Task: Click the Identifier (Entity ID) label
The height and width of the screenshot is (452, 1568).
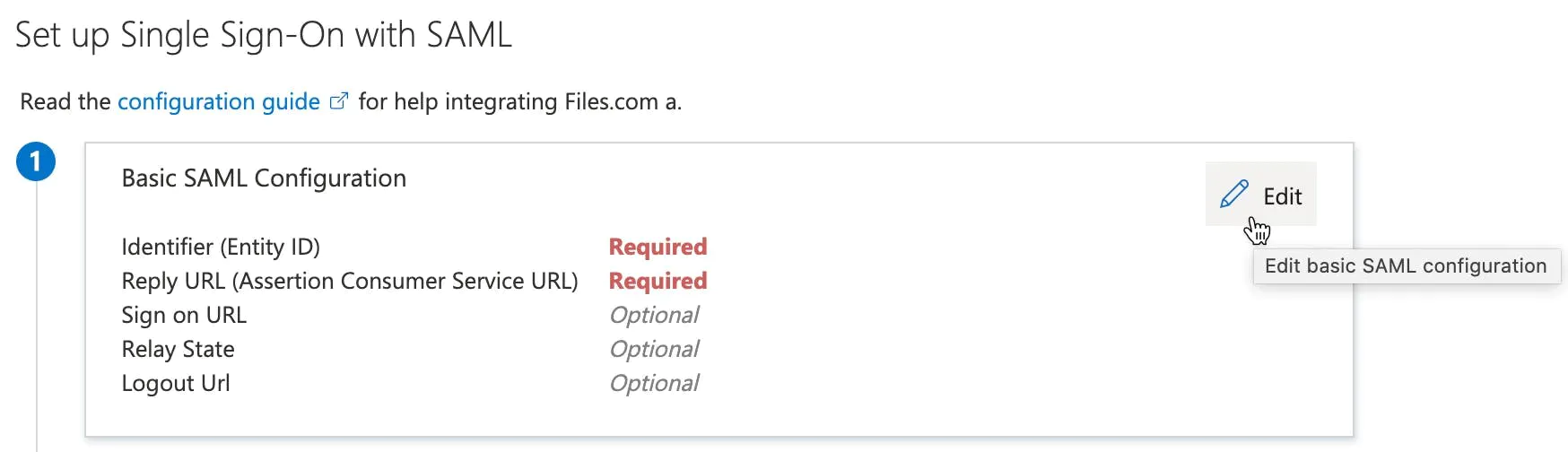Action: click(221, 247)
